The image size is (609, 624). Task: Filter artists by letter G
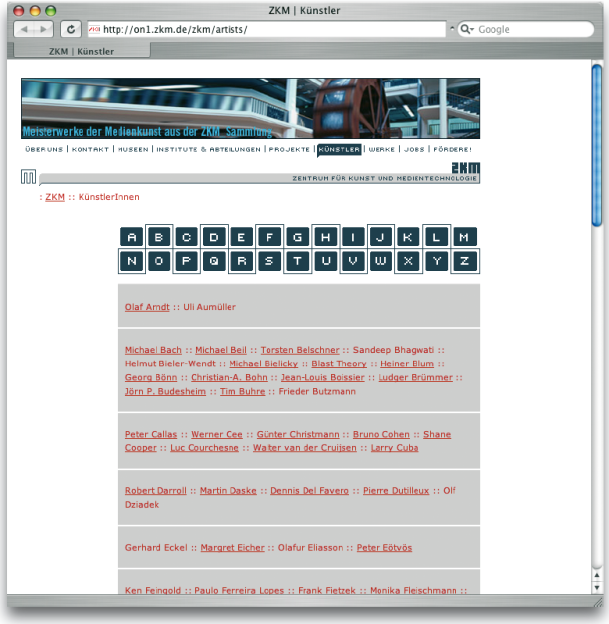297,237
